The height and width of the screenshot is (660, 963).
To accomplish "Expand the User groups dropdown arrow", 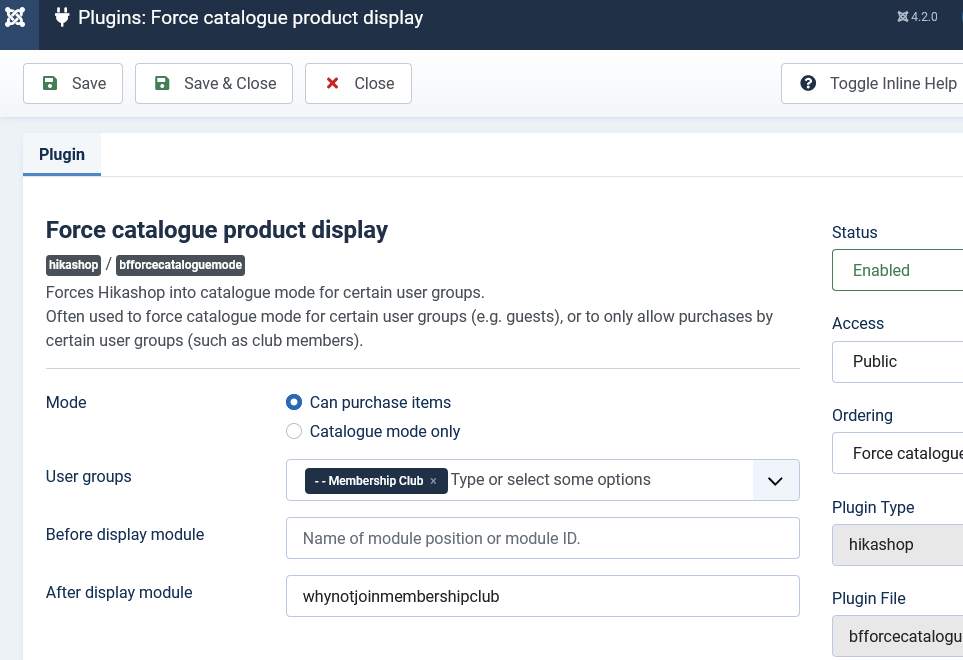I will (x=776, y=480).
